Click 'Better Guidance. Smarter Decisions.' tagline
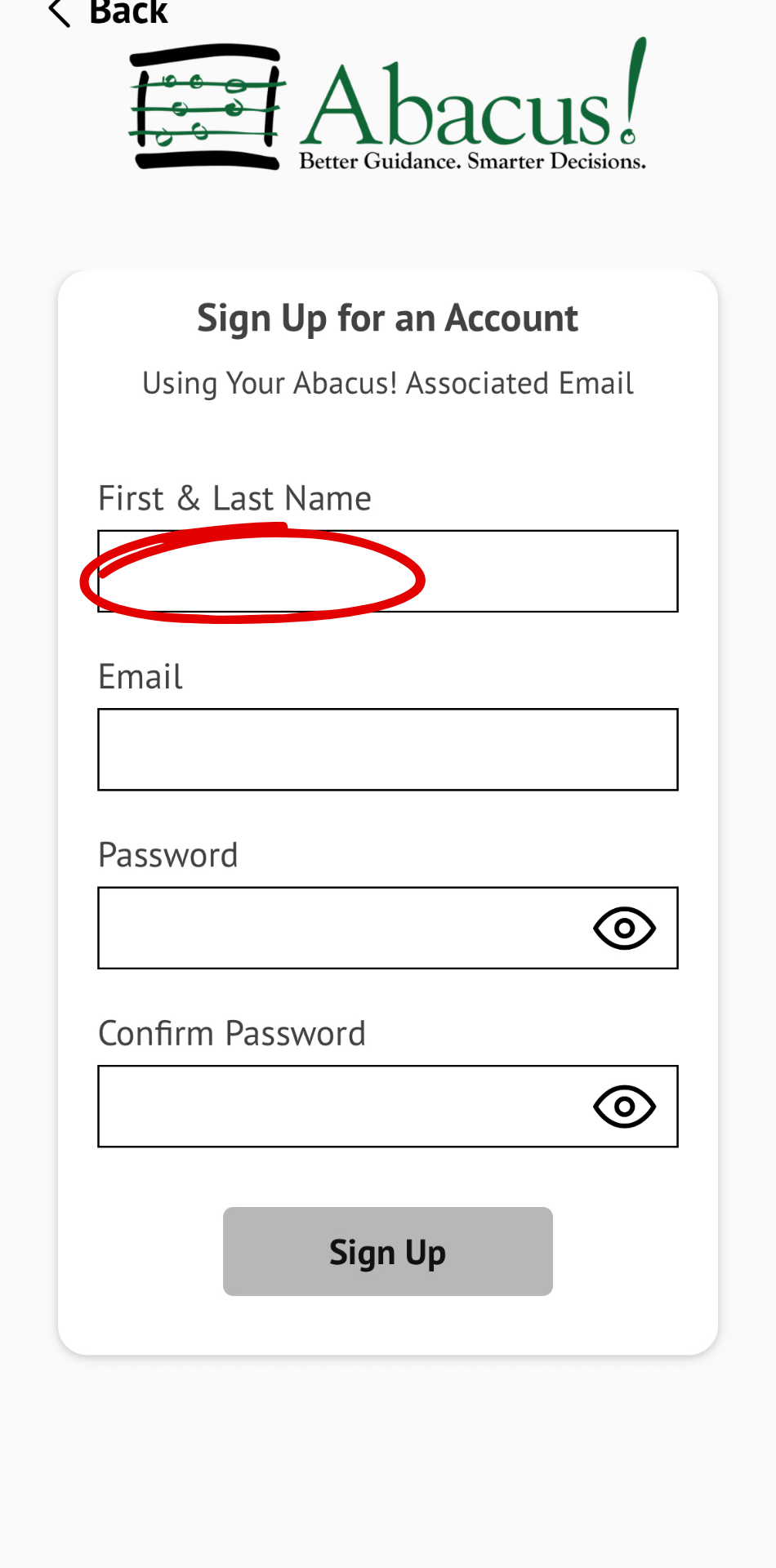The width and height of the screenshot is (776, 1568). (472, 161)
